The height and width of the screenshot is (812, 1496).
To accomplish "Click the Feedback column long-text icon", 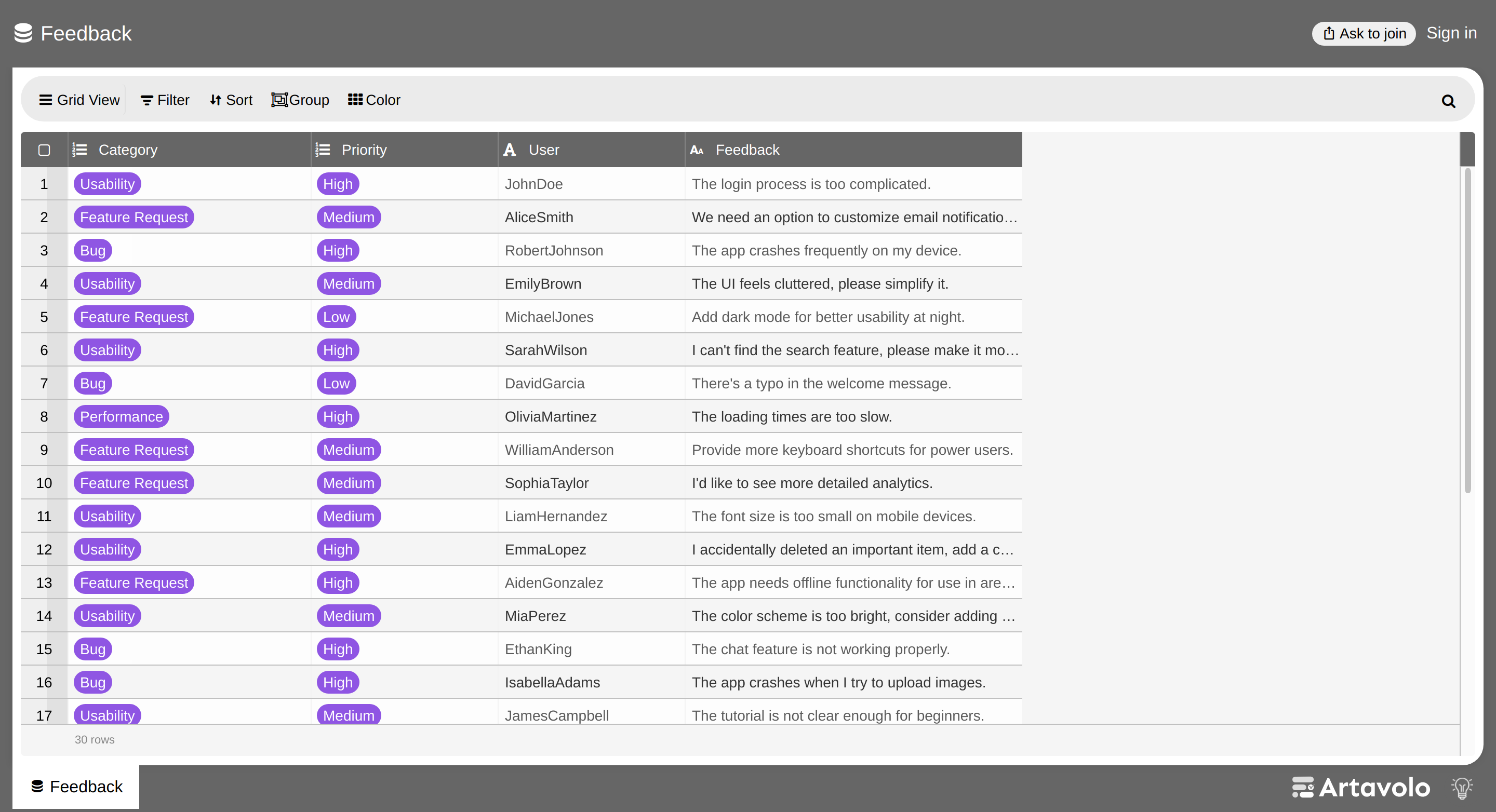I will click(697, 151).
